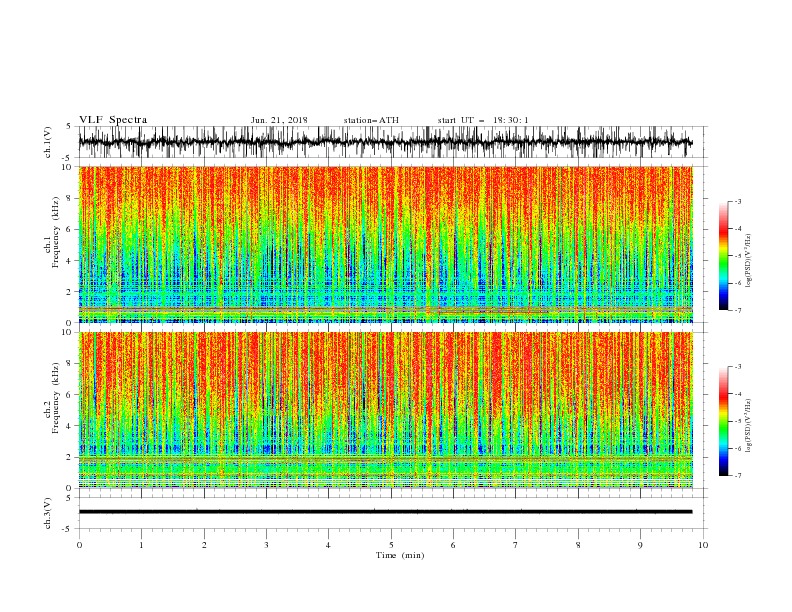792x612 pixels.
Task: Select the date text "Jun. 21, 2018"
Action: pos(279,120)
